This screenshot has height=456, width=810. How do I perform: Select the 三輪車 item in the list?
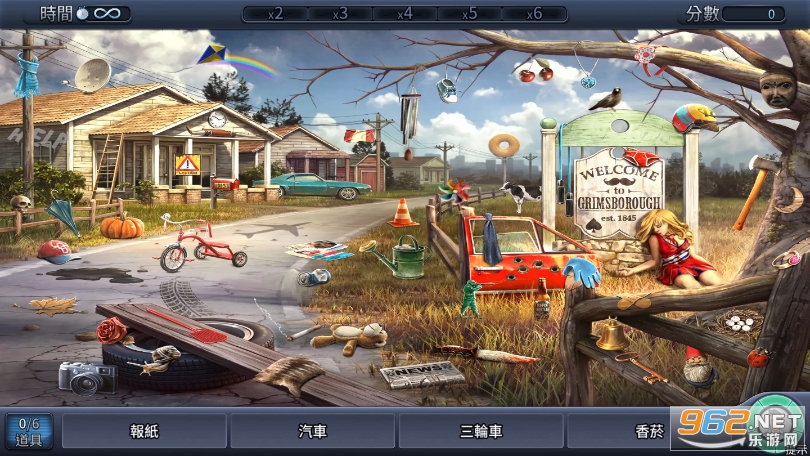(481, 432)
